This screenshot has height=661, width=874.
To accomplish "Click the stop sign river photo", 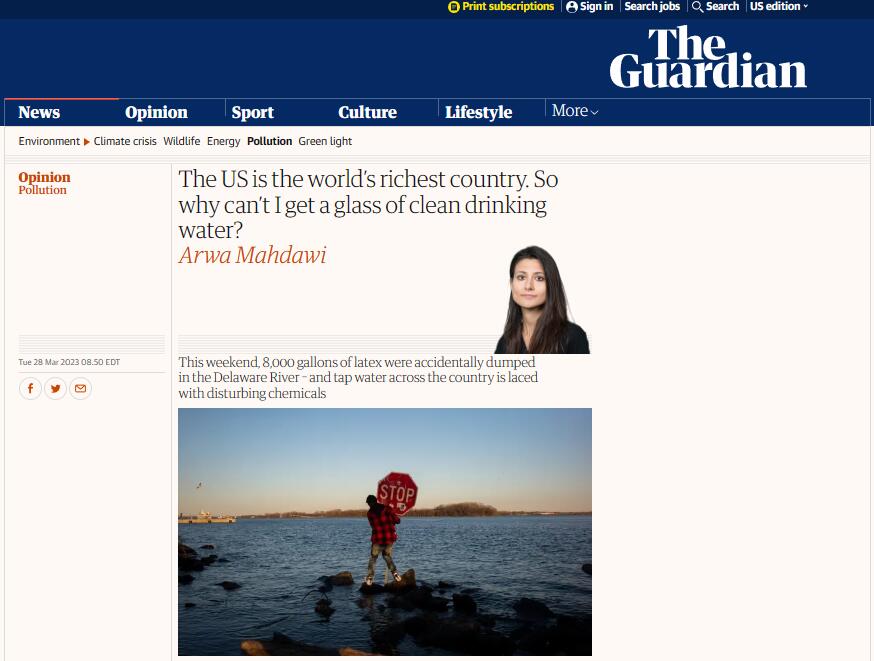I will tap(385, 532).
